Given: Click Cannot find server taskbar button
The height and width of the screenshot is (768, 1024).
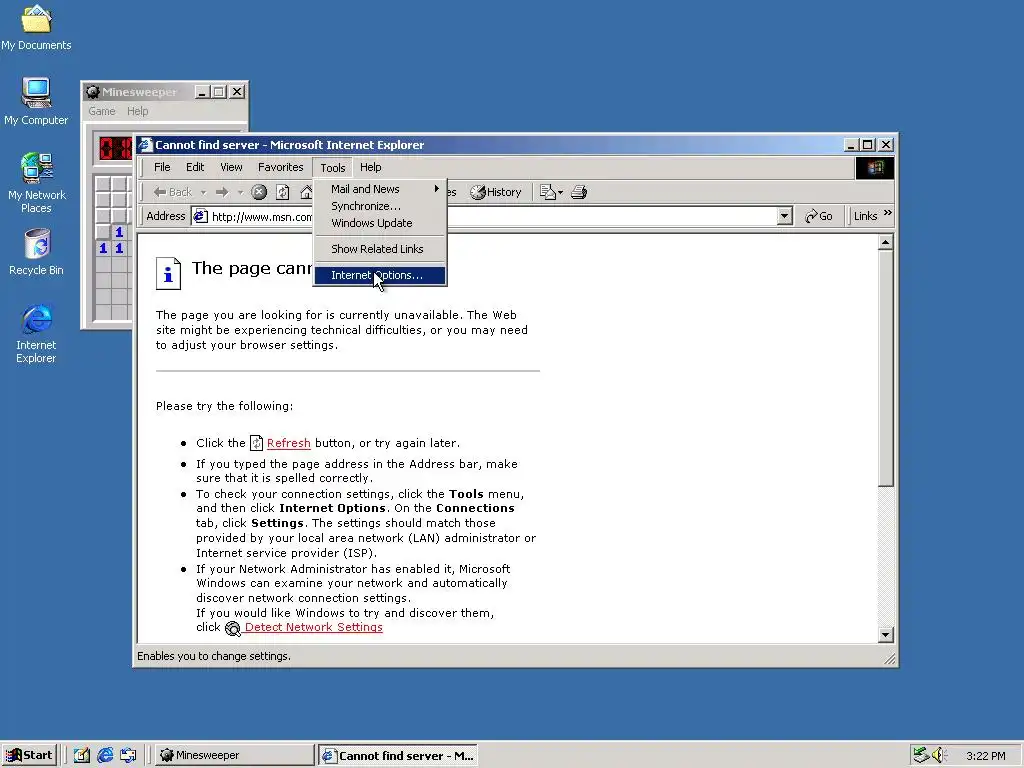Looking at the screenshot, I should click(398, 756).
